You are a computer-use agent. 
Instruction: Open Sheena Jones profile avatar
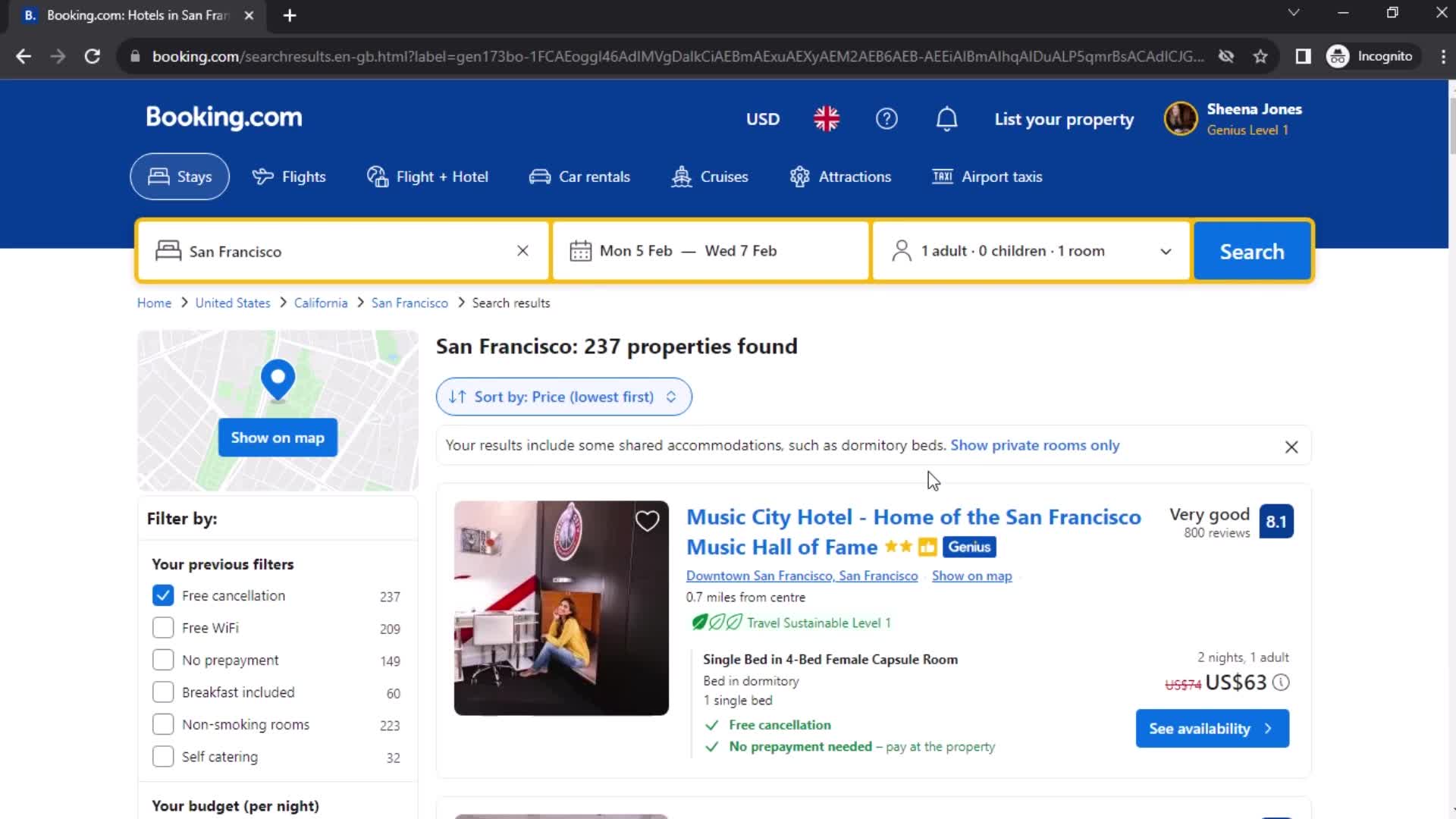point(1181,119)
